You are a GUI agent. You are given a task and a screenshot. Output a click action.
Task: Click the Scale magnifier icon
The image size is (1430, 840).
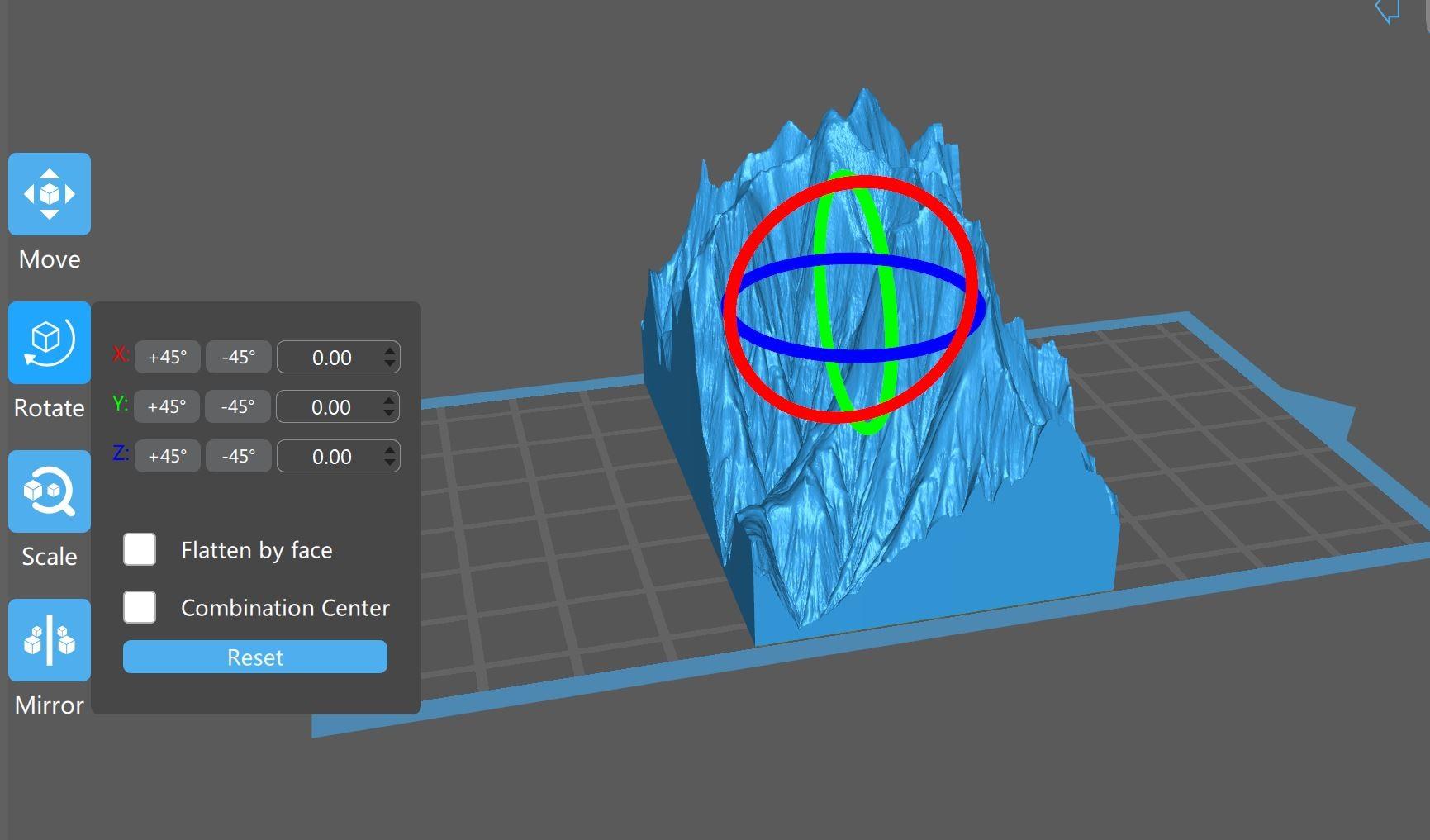49,491
